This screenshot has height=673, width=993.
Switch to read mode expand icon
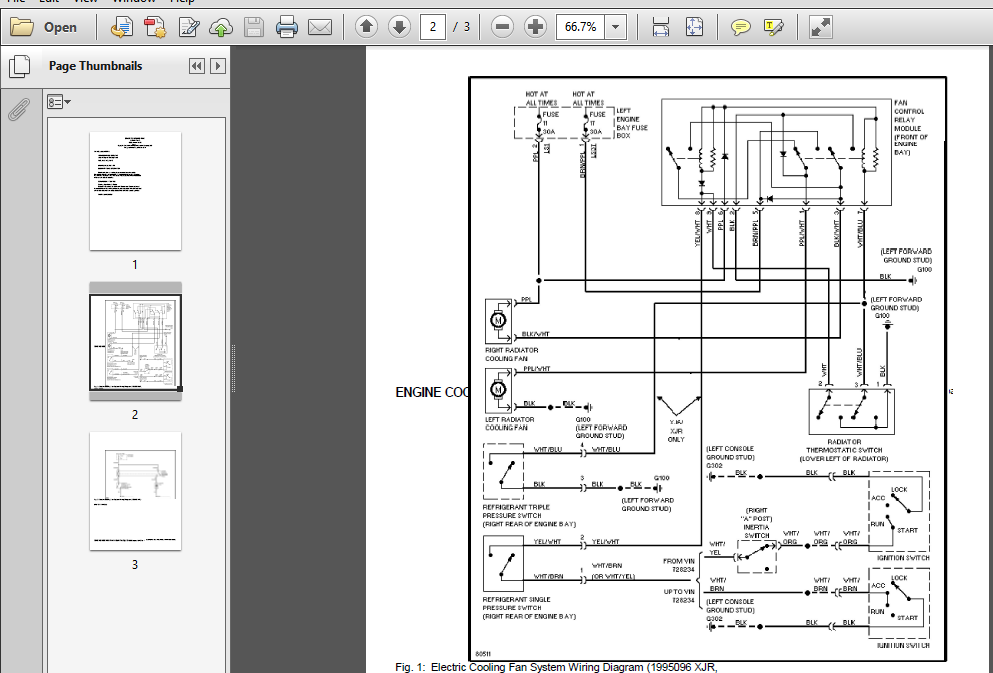coord(820,27)
